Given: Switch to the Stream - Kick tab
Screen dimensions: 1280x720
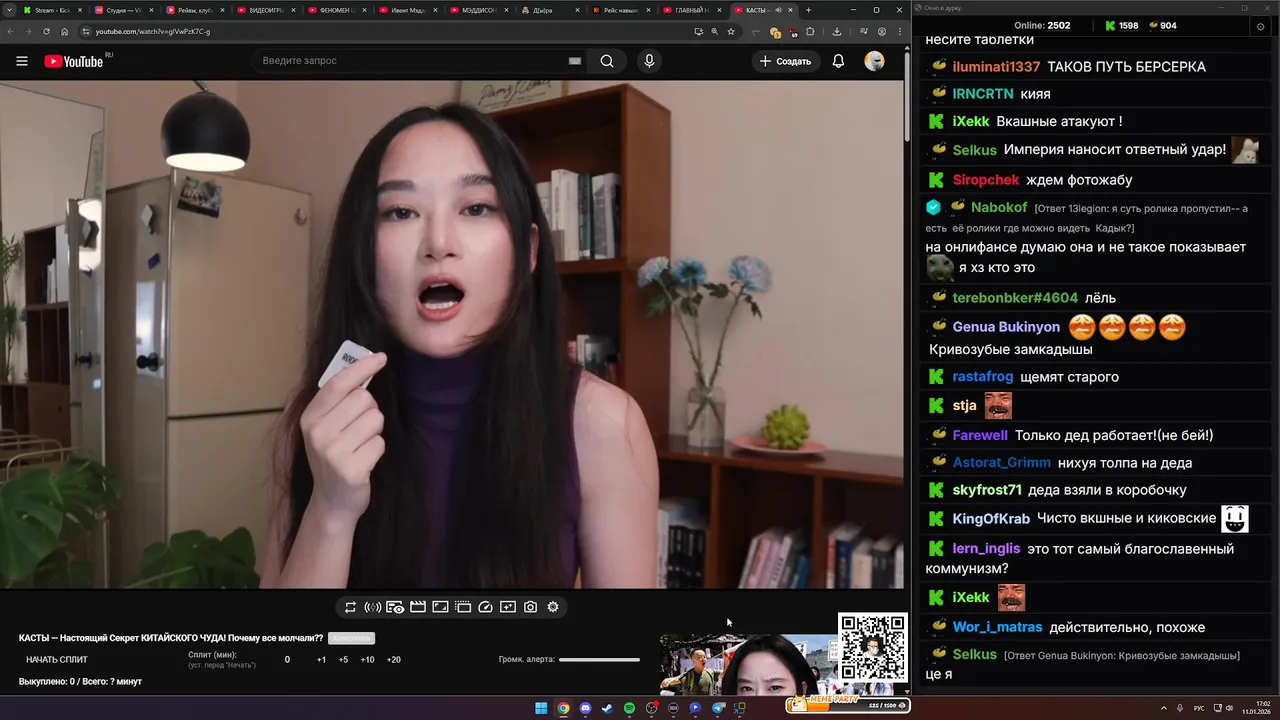Looking at the screenshot, I should tap(51, 10).
